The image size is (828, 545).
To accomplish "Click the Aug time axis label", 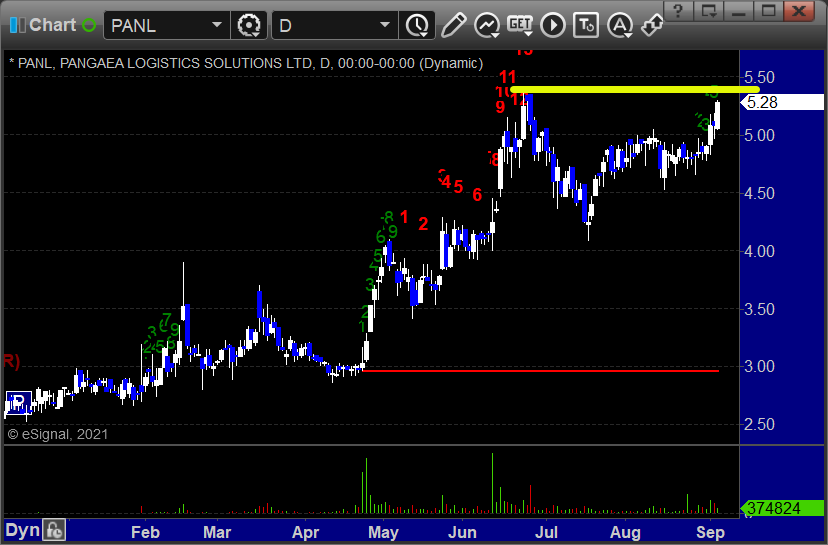I will pyautogui.click(x=626, y=532).
